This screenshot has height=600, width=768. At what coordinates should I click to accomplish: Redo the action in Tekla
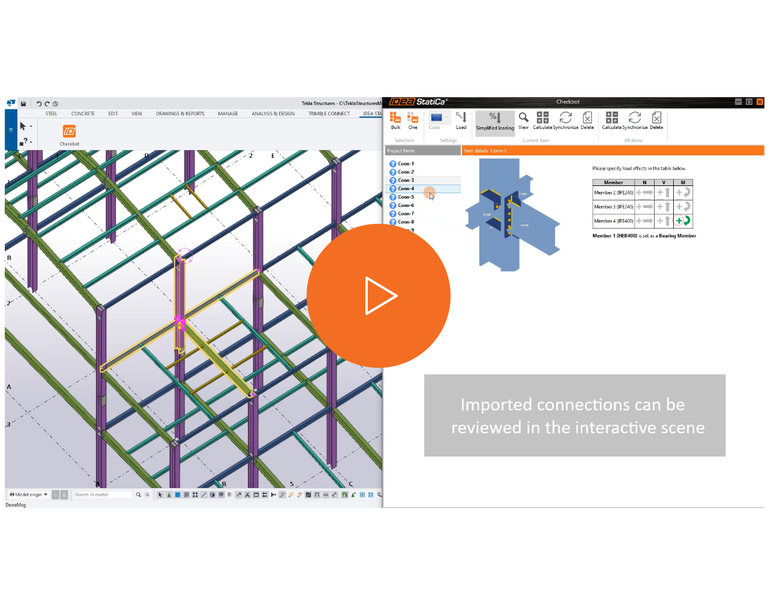(47, 104)
